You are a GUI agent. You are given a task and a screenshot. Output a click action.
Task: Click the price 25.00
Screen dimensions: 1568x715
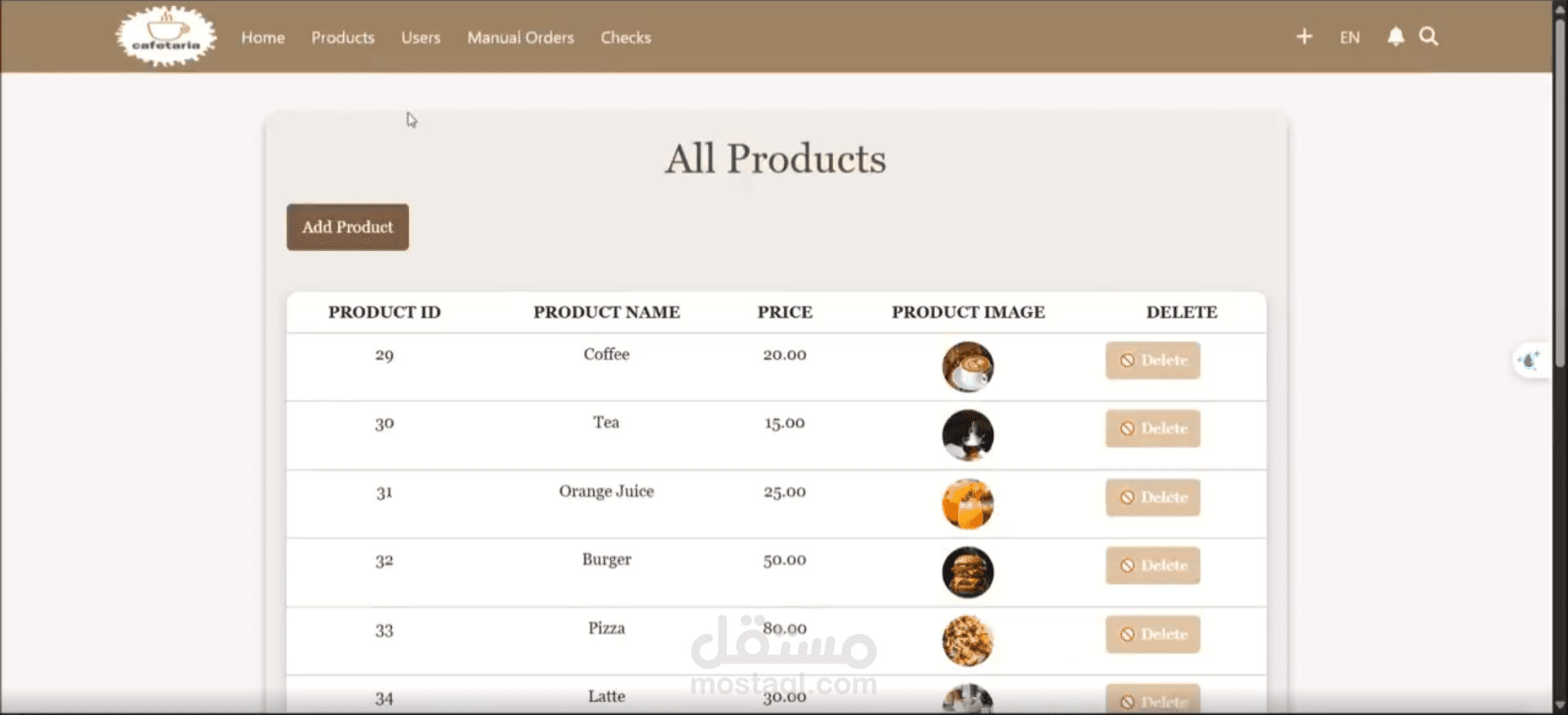(785, 492)
